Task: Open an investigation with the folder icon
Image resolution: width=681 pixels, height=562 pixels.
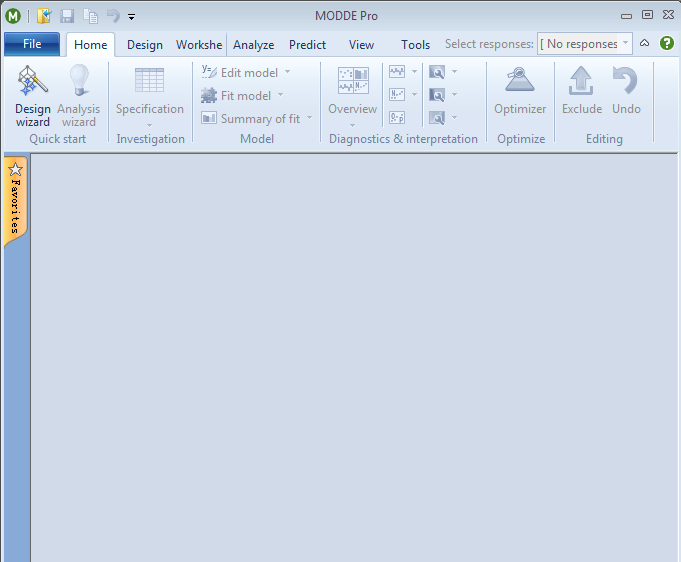Action: (x=44, y=16)
